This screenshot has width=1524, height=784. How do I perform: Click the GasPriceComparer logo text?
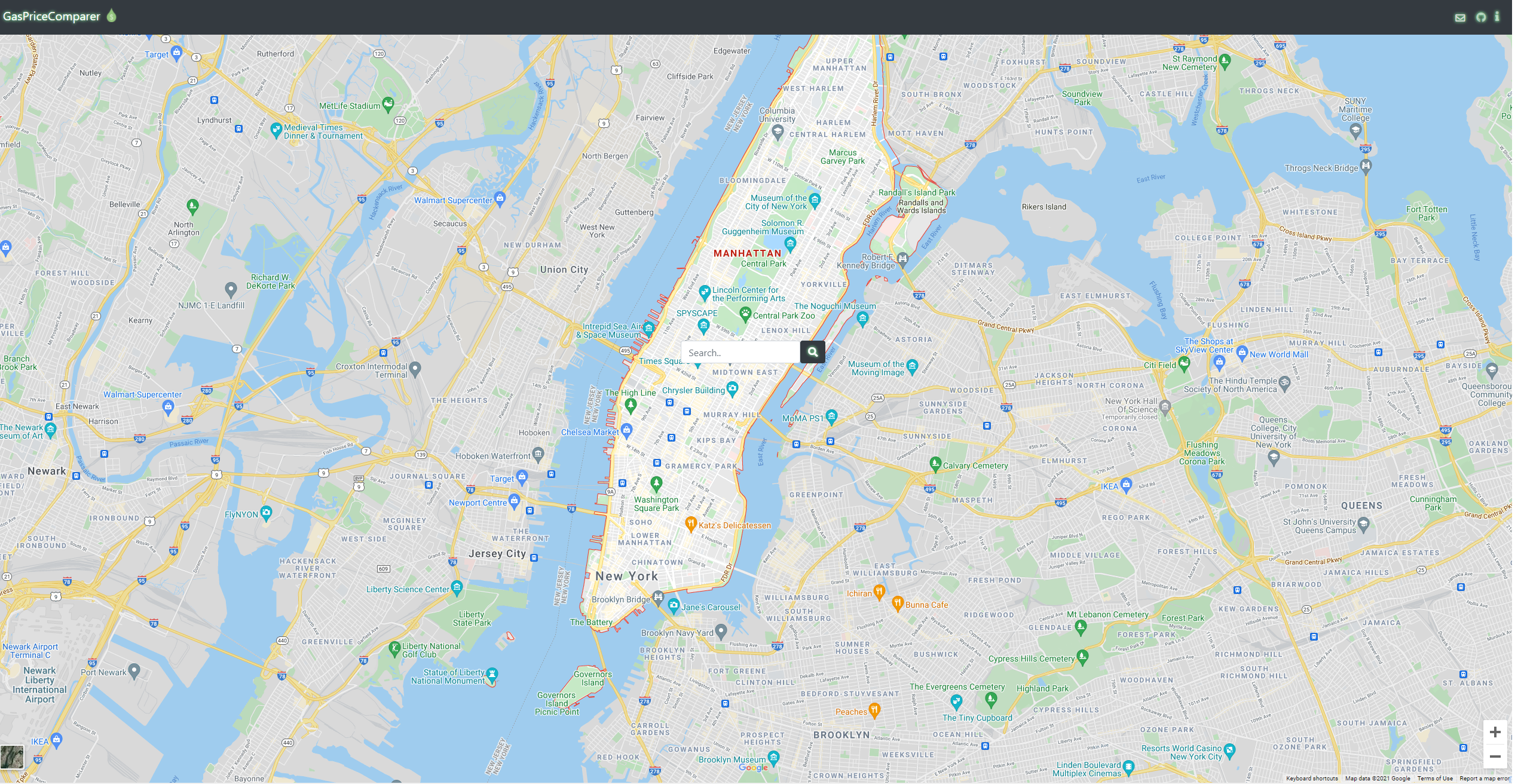click(51, 16)
